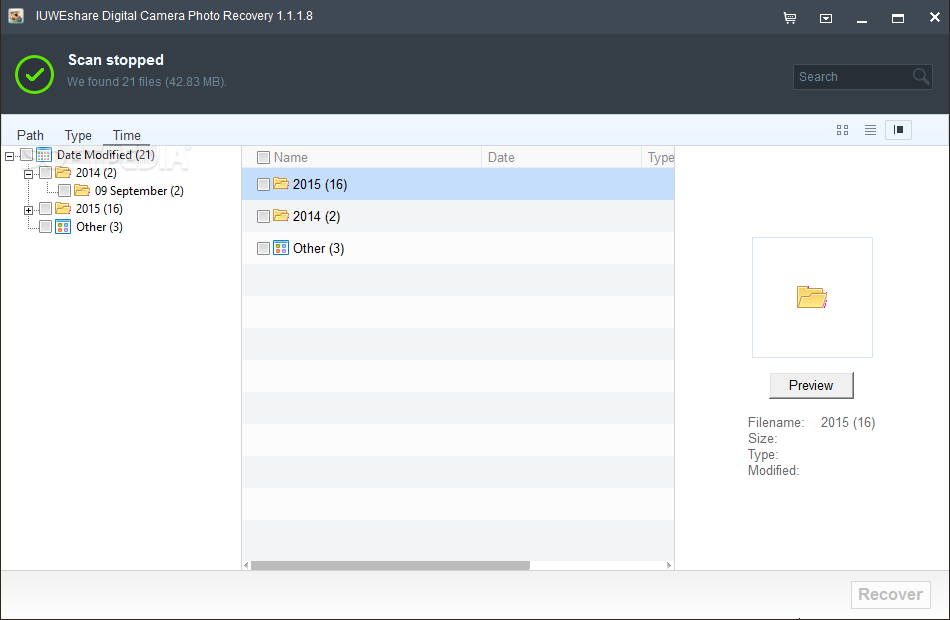Click the Date Modified calendar icon
This screenshot has height=620, width=950.
click(44, 155)
